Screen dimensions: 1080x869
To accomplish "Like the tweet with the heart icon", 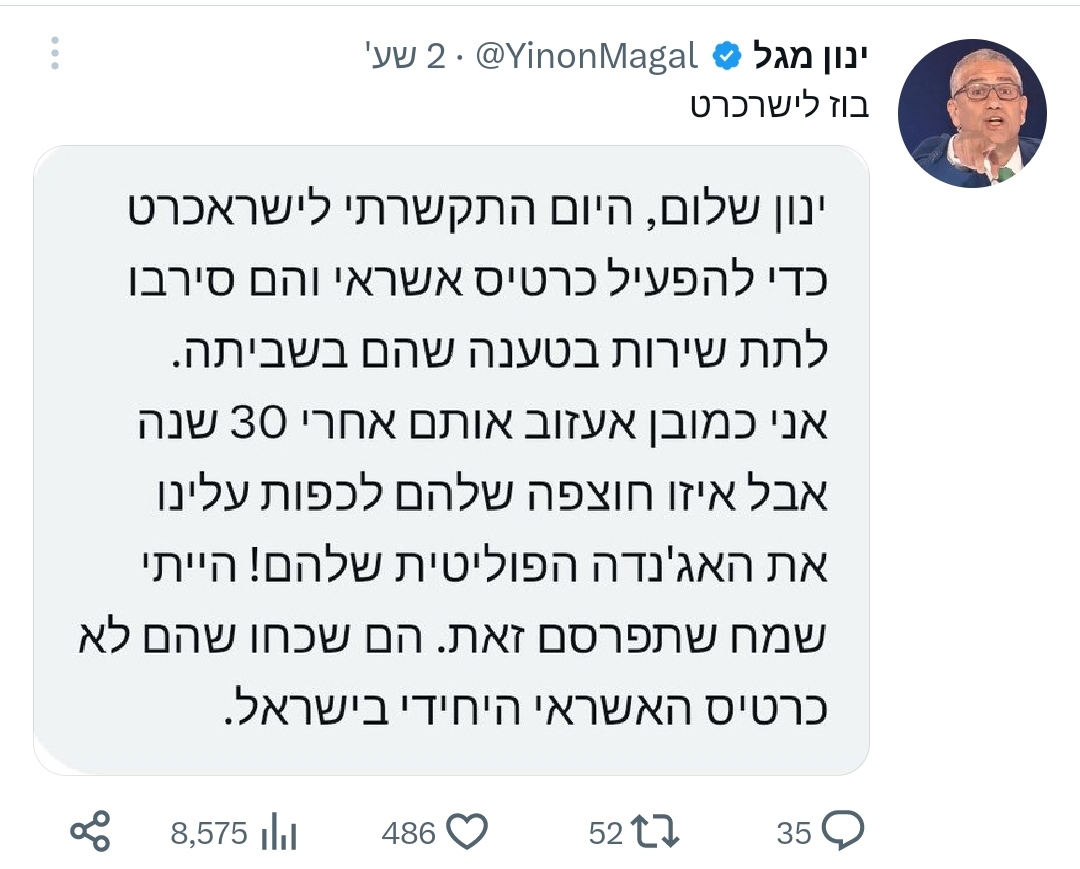I will click(464, 831).
